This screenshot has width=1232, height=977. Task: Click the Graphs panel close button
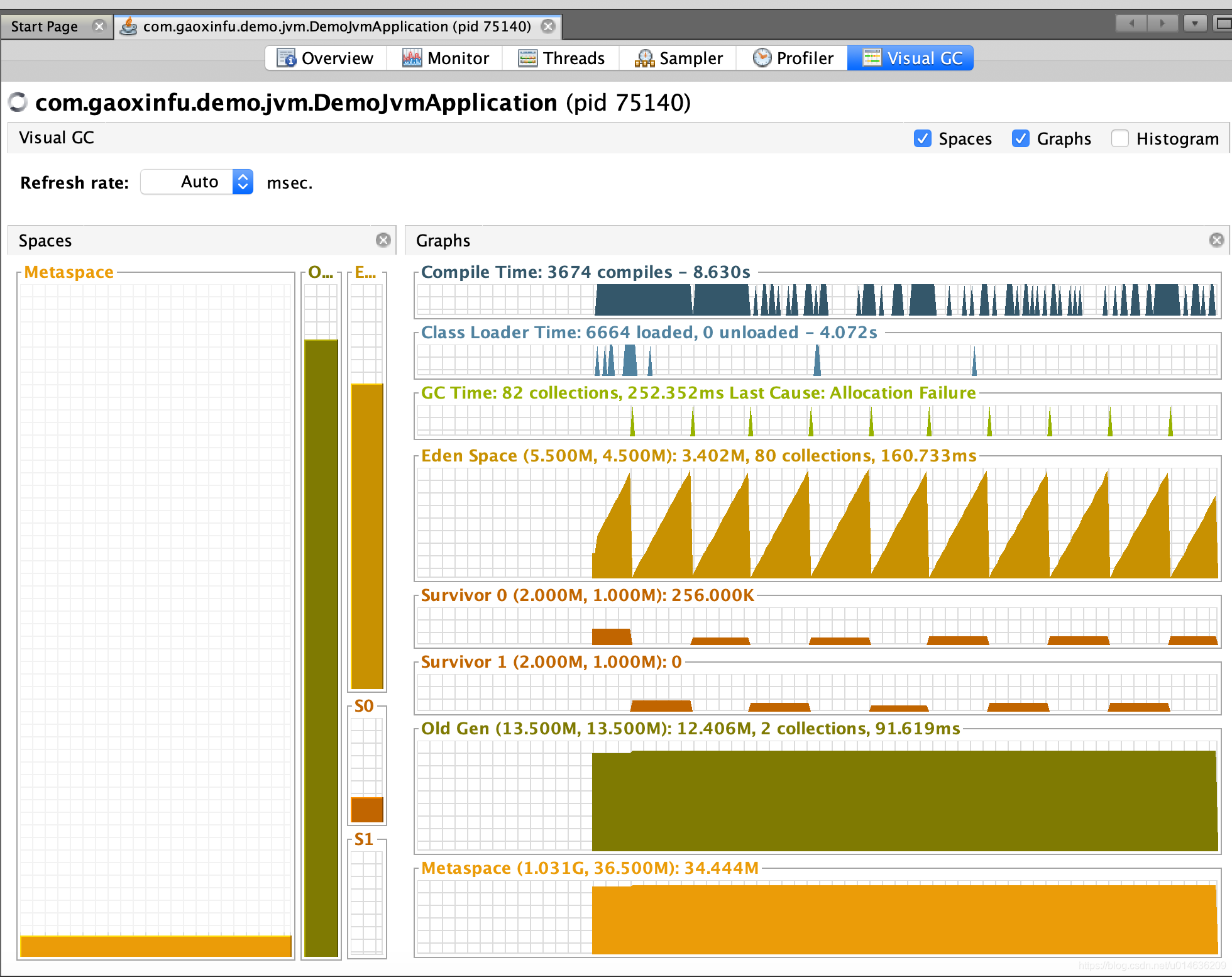pos(1217,239)
